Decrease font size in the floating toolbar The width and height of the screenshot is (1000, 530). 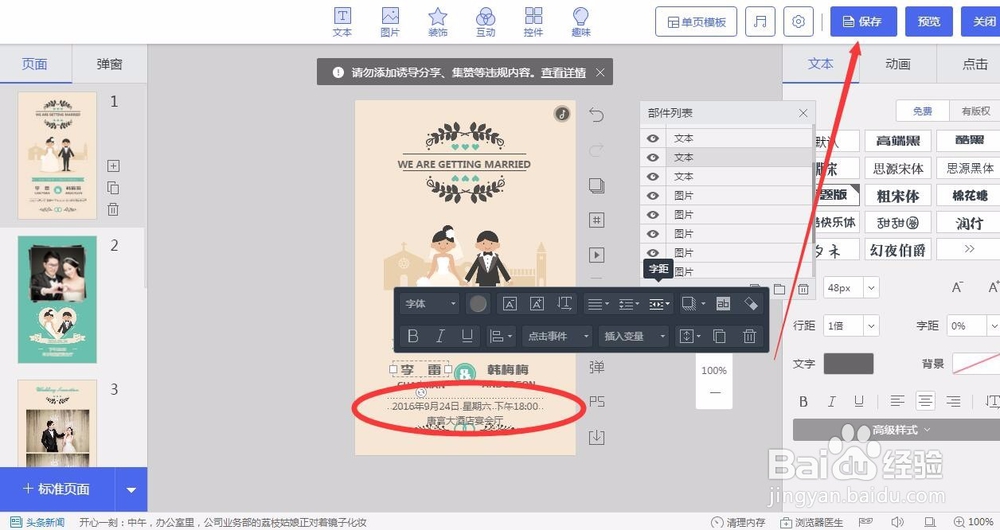pos(510,304)
